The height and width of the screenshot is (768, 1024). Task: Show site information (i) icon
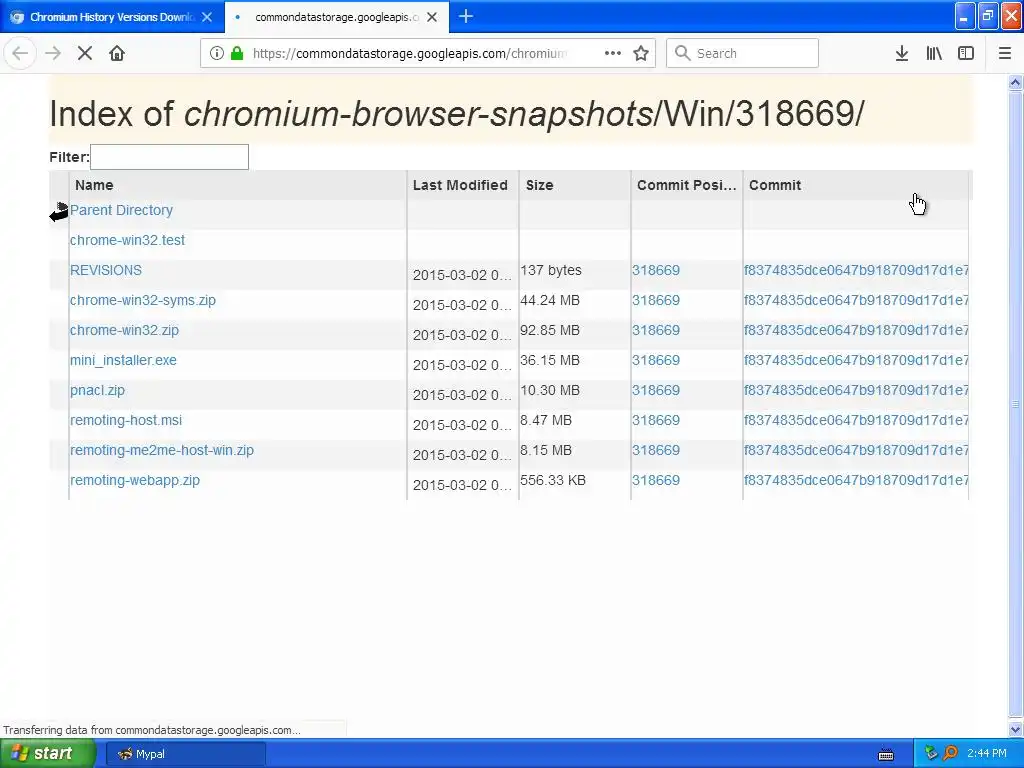point(217,54)
